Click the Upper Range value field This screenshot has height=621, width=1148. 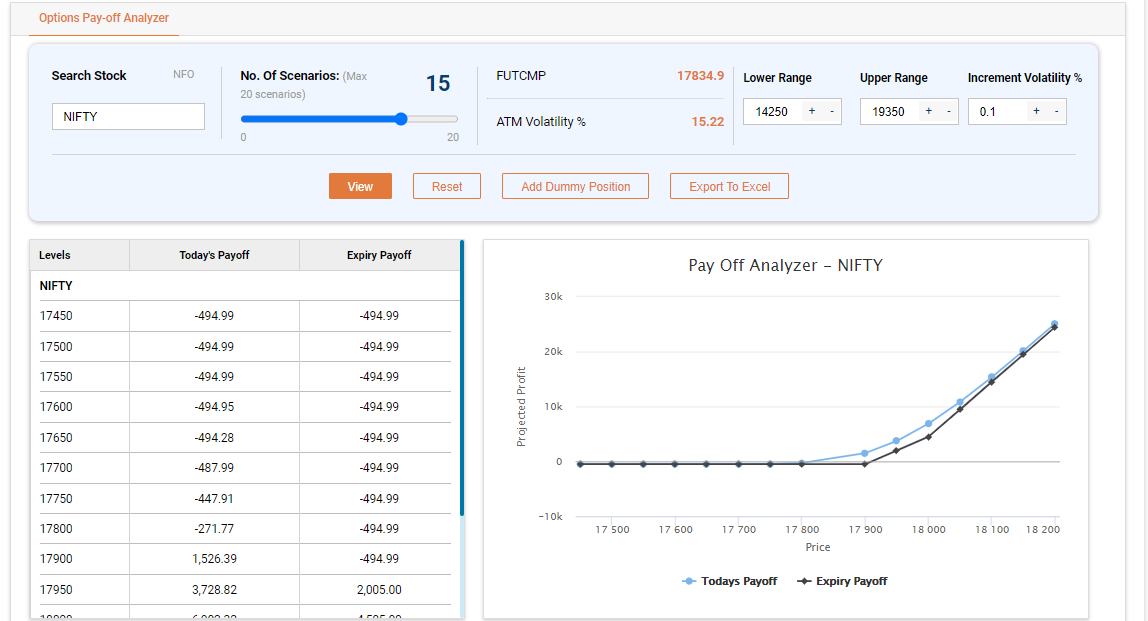click(888, 112)
